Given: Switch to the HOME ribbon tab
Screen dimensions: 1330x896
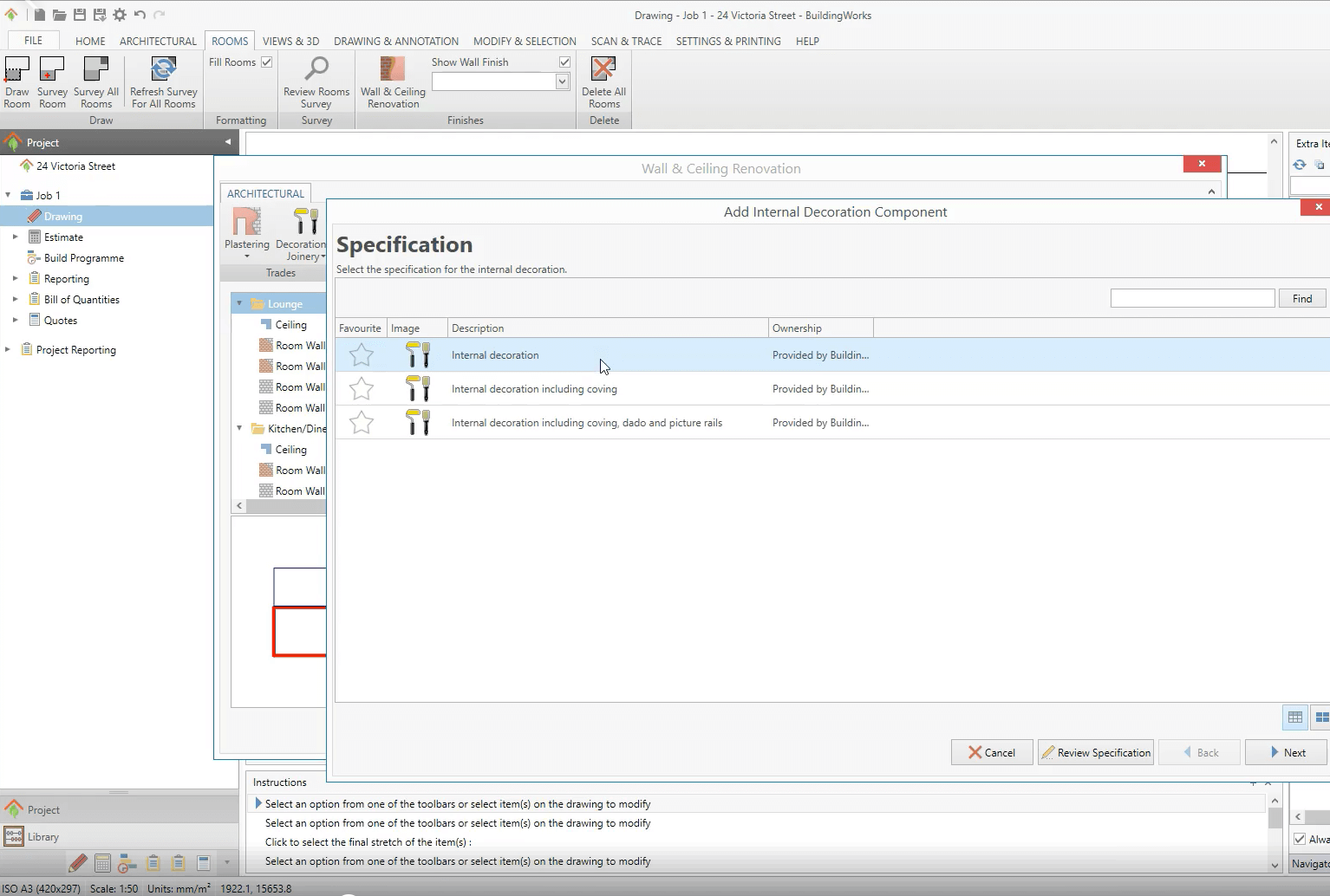Looking at the screenshot, I should click(x=90, y=41).
